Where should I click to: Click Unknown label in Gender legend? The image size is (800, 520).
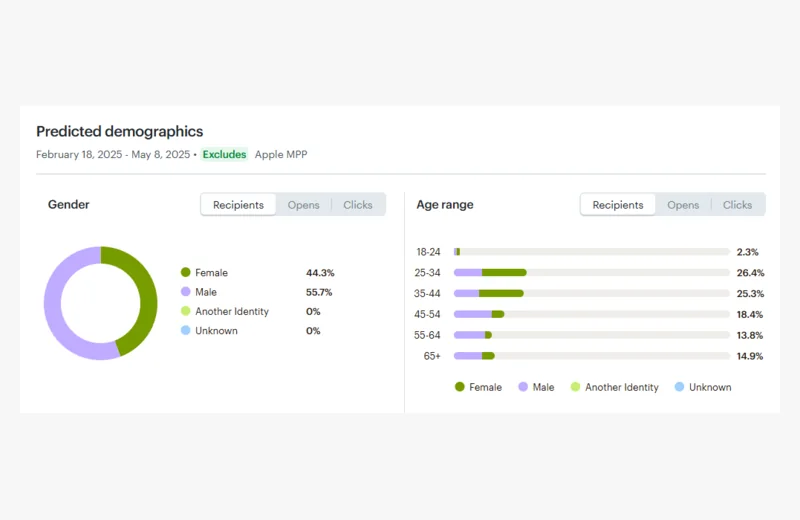coord(216,331)
